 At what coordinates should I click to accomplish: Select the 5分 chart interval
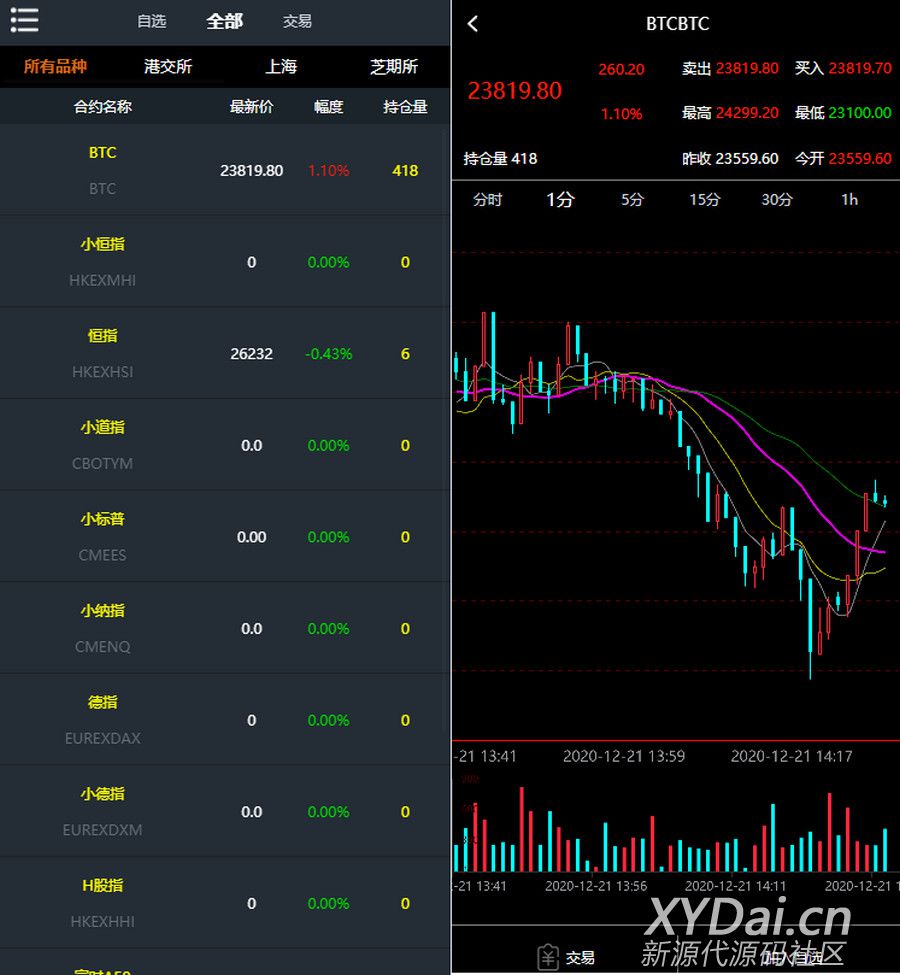pyautogui.click(x=632, y=200)
